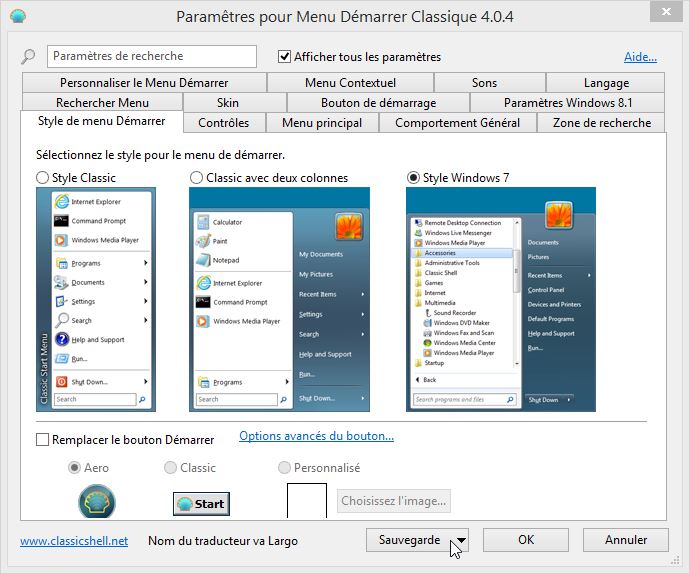Click the Style Classic preview thumbnail
Viewport: 690px width, 574px height.
tap(93, 298)
